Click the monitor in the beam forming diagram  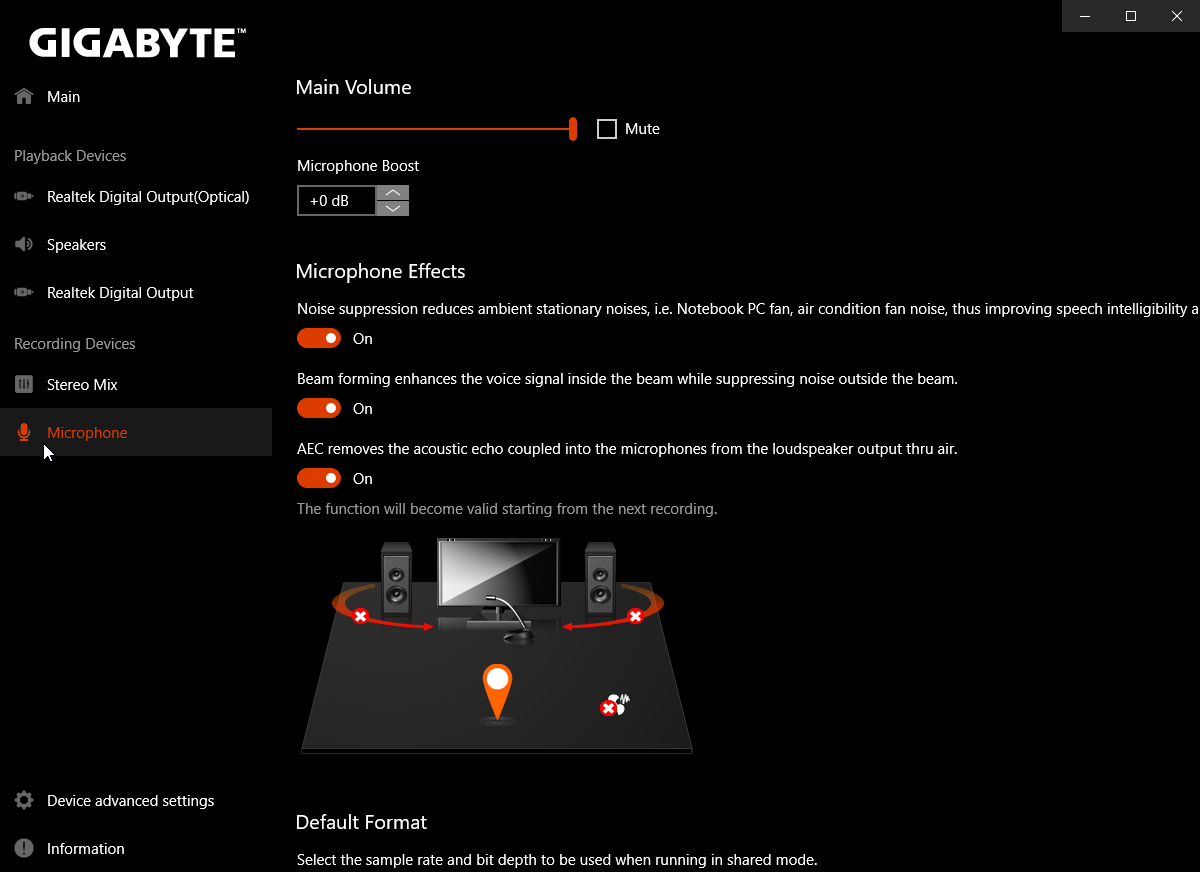(498, 573)
